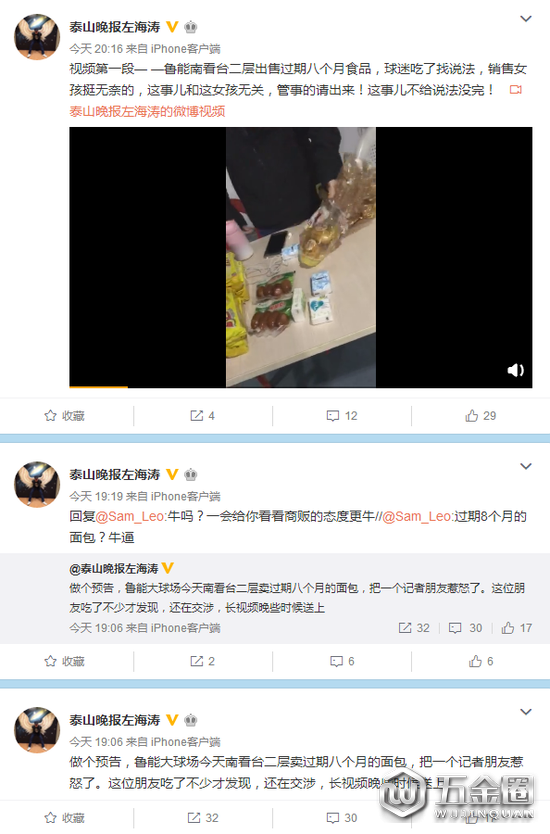The width and height of the screenshot is (550, 834).
Task: Repost the second post with 2 shares
Action: pos(203,661)
